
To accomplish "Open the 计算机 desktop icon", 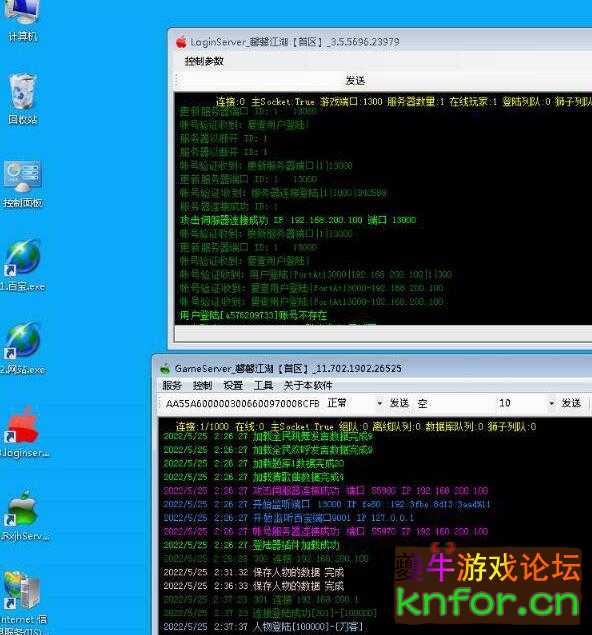I will pos(23,20).
